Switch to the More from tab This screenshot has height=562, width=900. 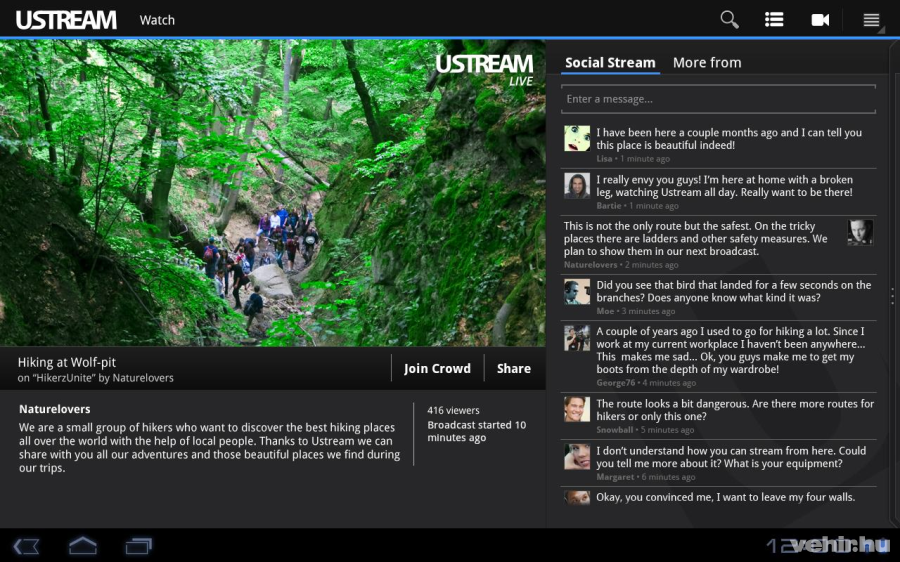707,62
